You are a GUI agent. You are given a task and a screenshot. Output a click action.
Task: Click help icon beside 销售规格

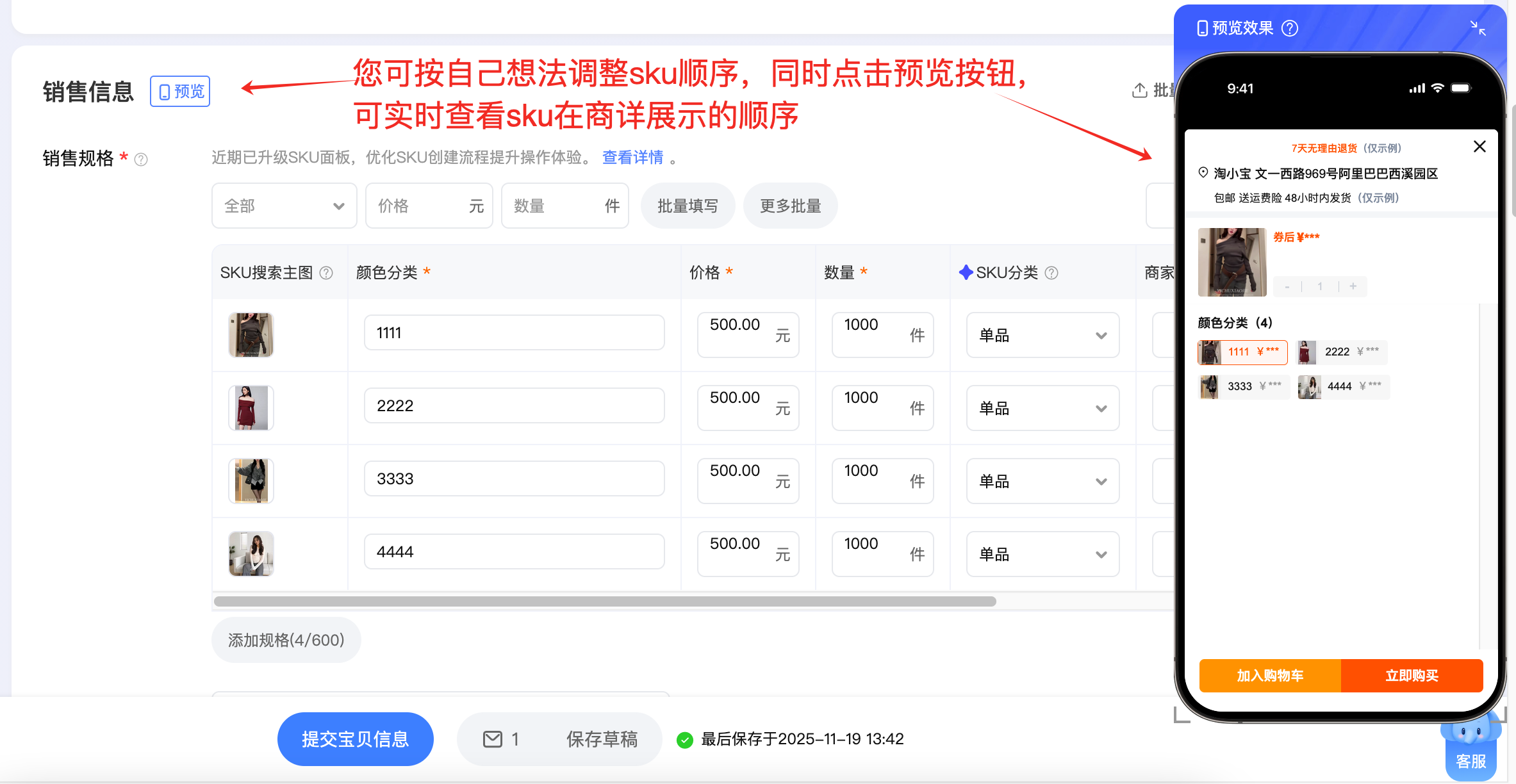pyautogui.click(x=141, y=159)
